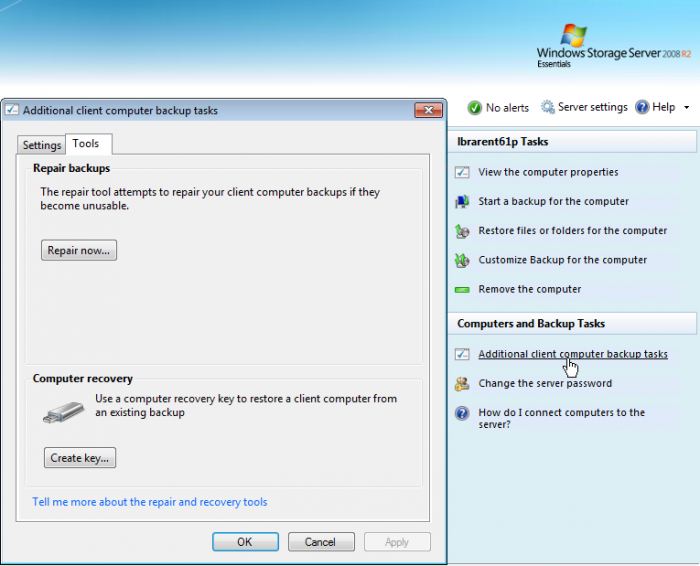Click the Create key... button
This screenshot has width=700, height=566.
[80, 458]
